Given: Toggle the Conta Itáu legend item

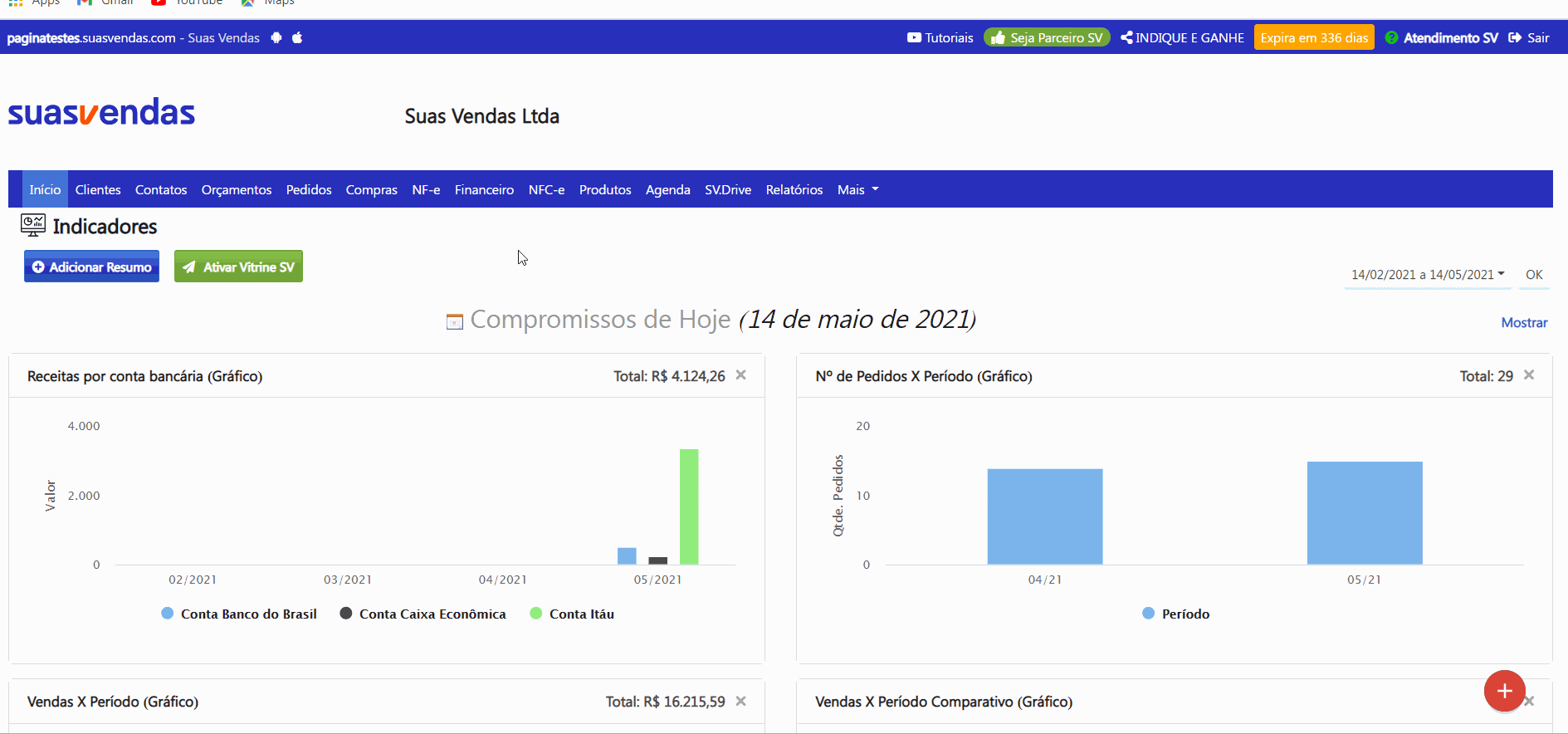Looking at the screenshot, I should tap(572, 614).
